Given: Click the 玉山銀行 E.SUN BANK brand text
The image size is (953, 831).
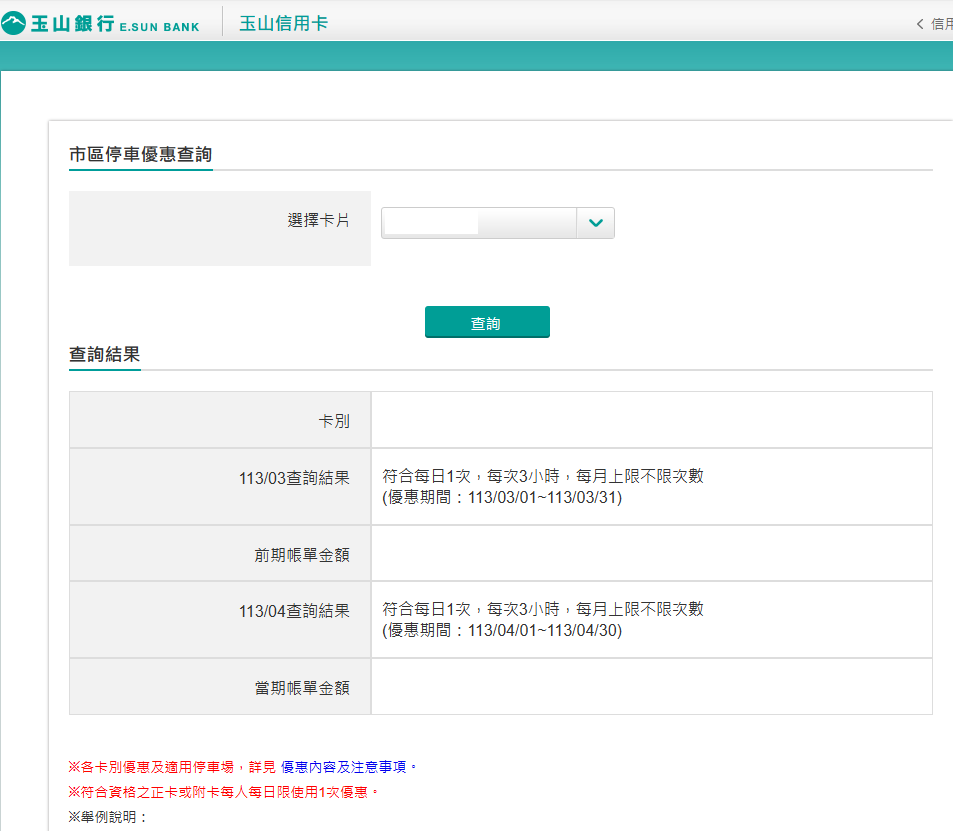Looking at the screenshot, I should pos(114,24).
